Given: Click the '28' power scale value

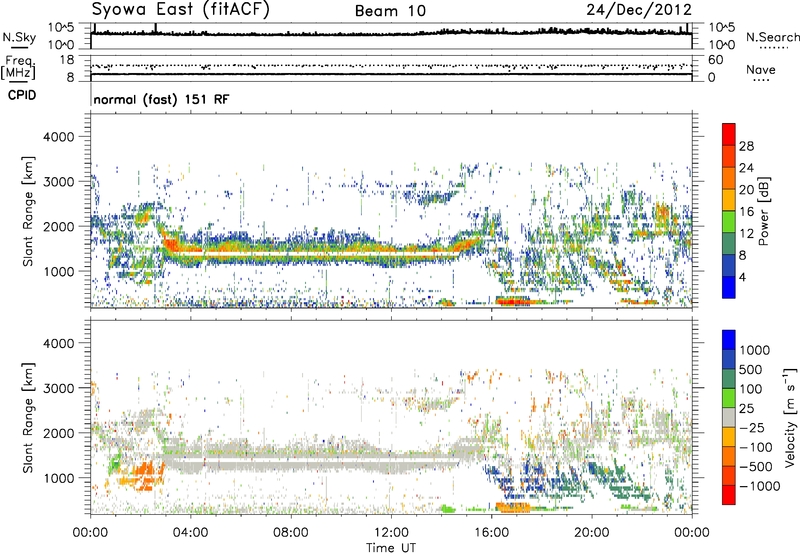Looking at the screenshot, I should click(x=746, y=146).
